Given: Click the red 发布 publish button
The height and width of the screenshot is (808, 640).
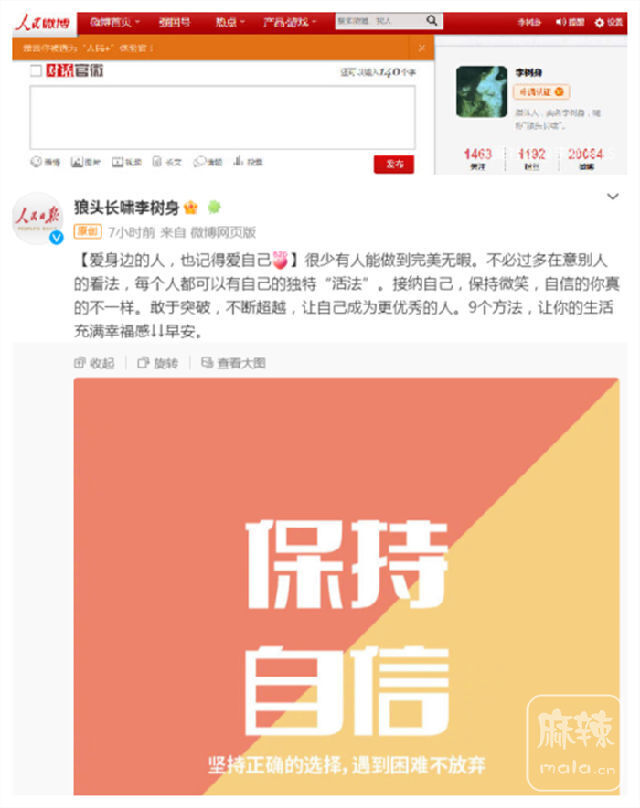Looking at the screenshot, I should [394, 164].
